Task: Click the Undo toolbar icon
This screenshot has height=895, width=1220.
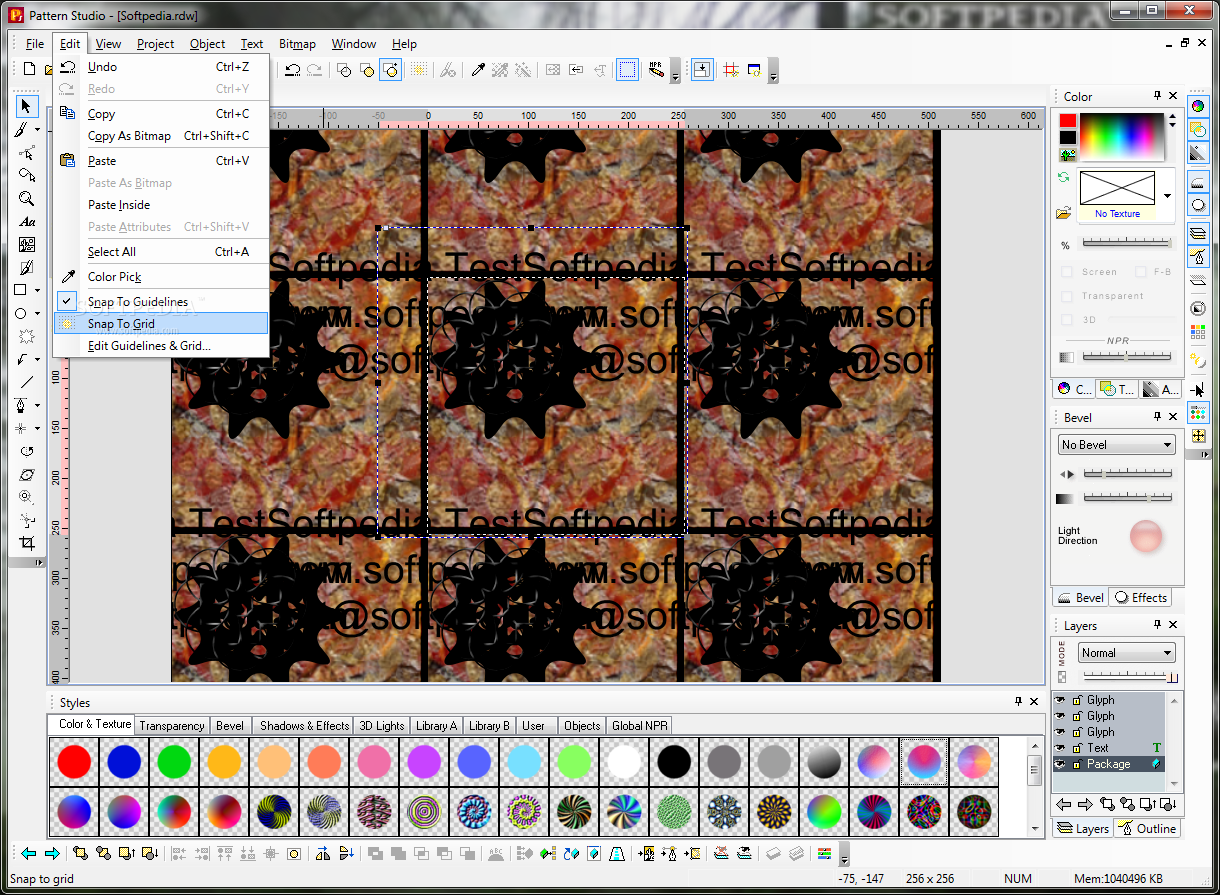Action: (293, 69)
